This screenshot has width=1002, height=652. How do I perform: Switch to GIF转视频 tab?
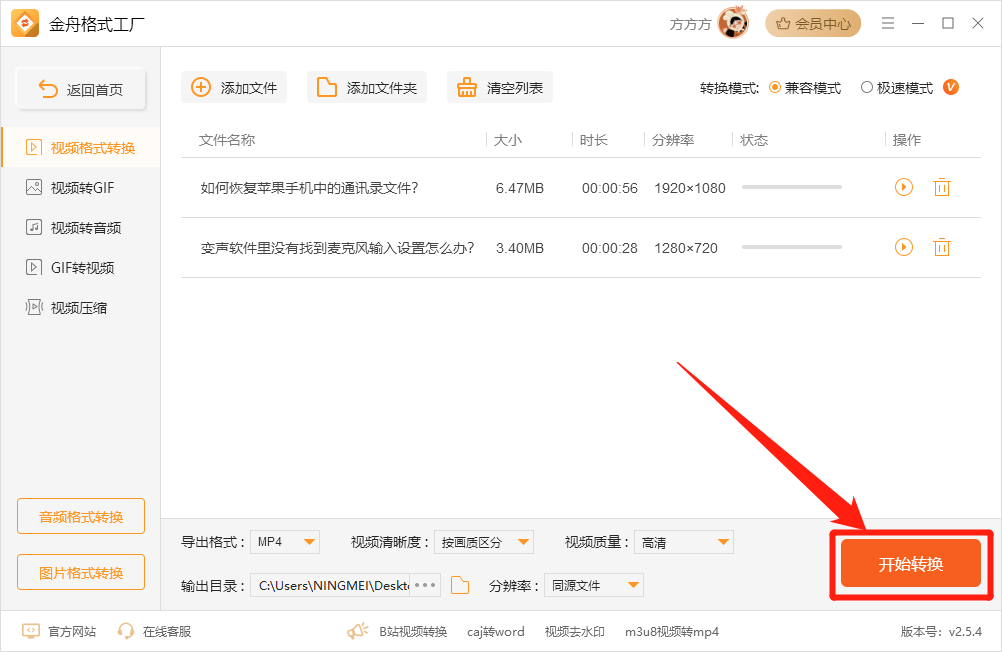(81, 267)
